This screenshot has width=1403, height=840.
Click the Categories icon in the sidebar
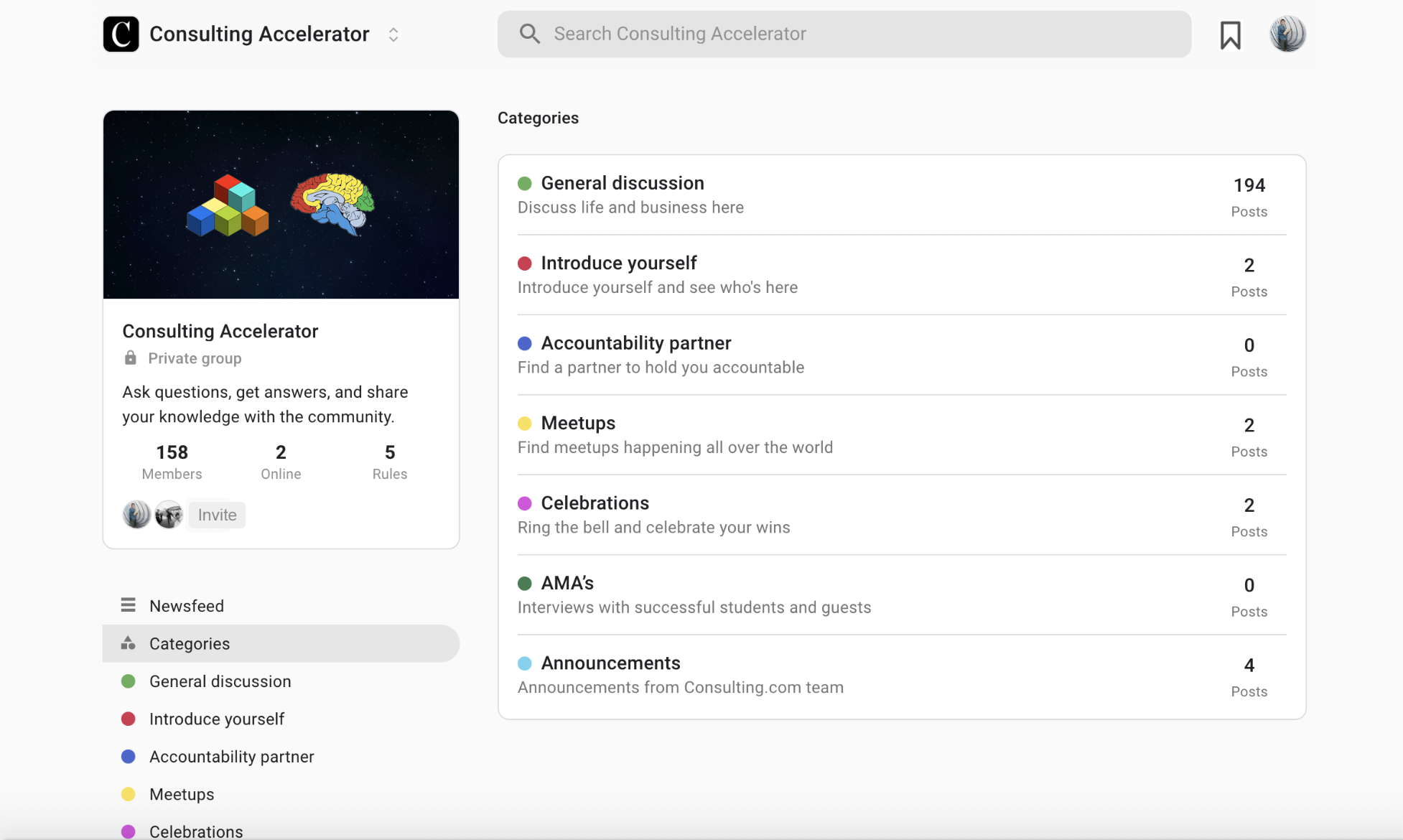pyautogui.click(x=128, y=643)
